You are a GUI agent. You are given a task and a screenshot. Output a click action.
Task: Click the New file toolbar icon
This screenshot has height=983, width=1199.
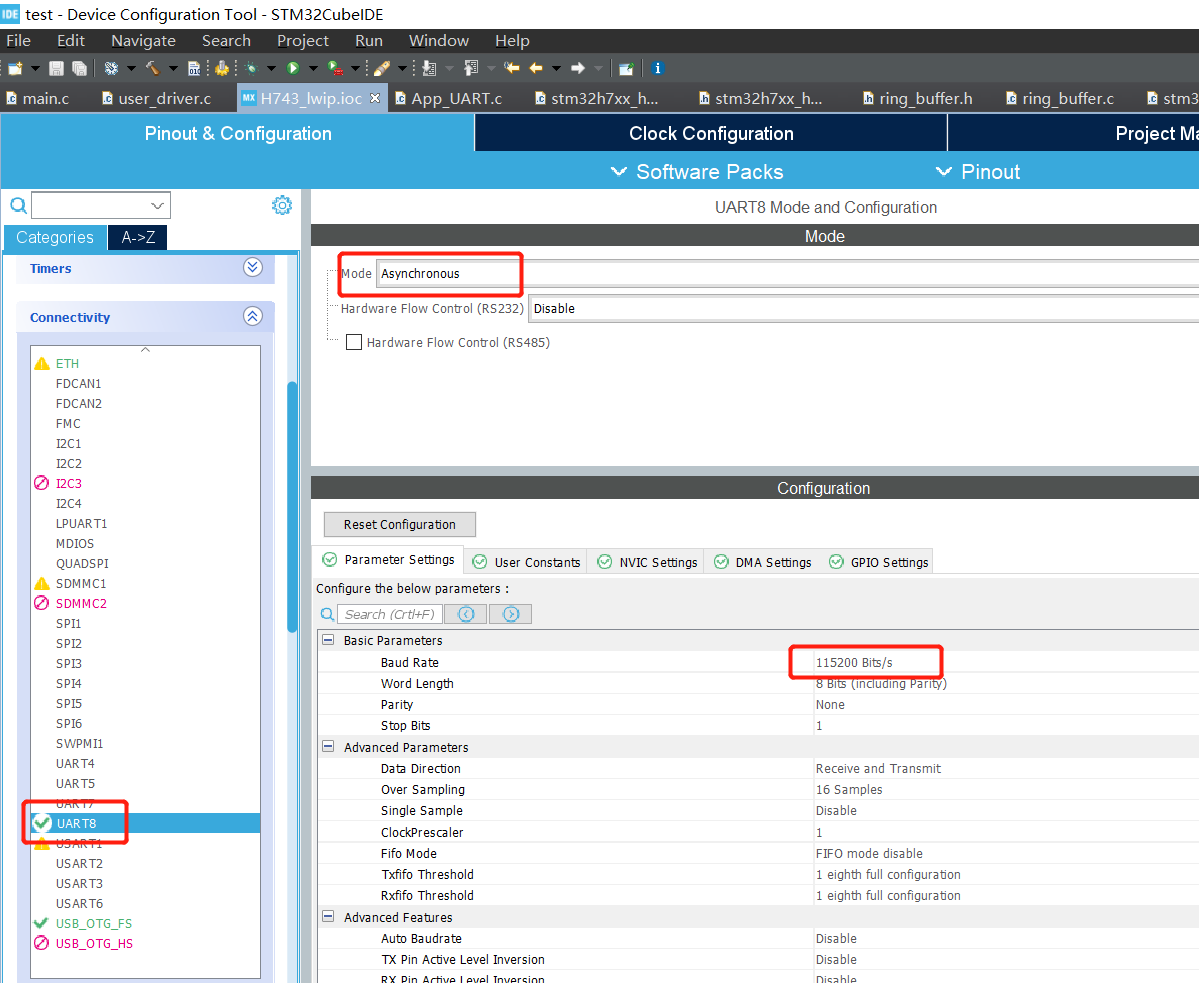(15, 69)
